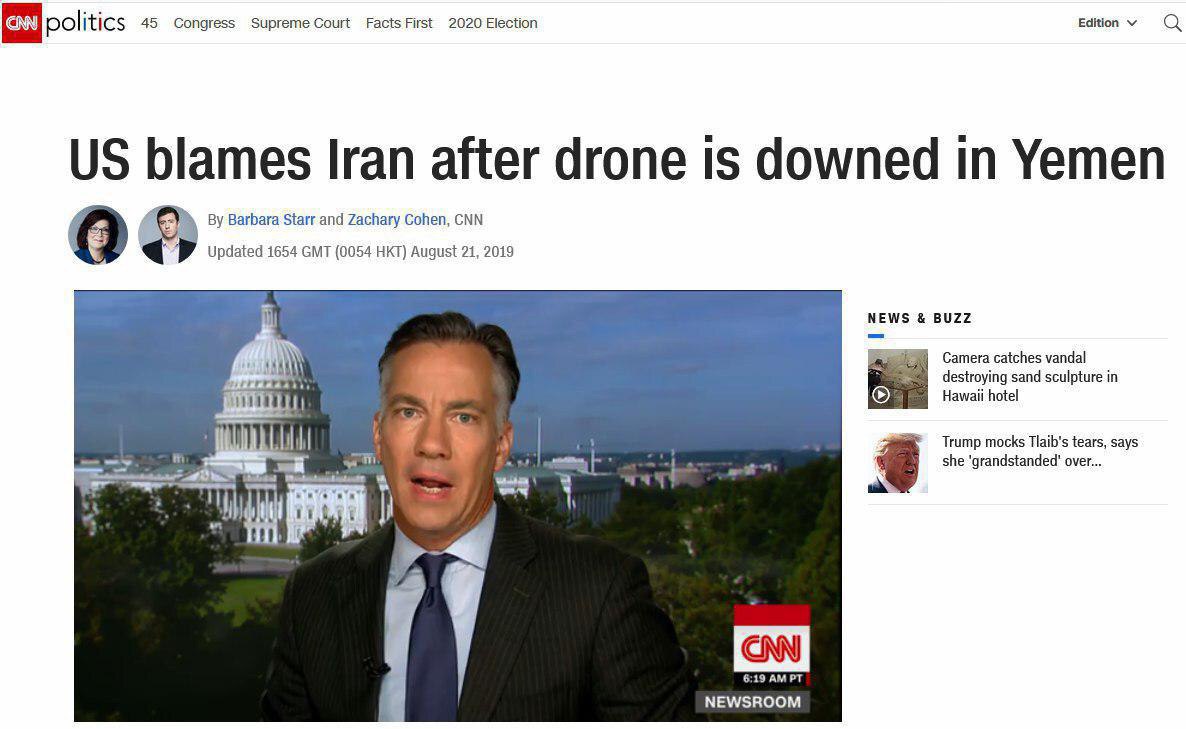
Task: Open the Barbara Starr author link
Action: (271, 219)
